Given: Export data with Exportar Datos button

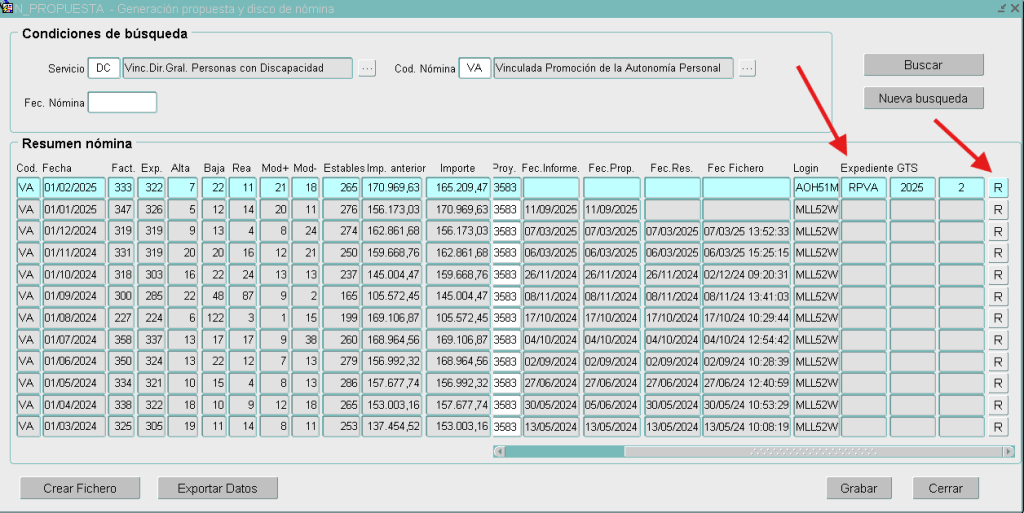Looking at the screenshot, I should (x=217, y=489).
